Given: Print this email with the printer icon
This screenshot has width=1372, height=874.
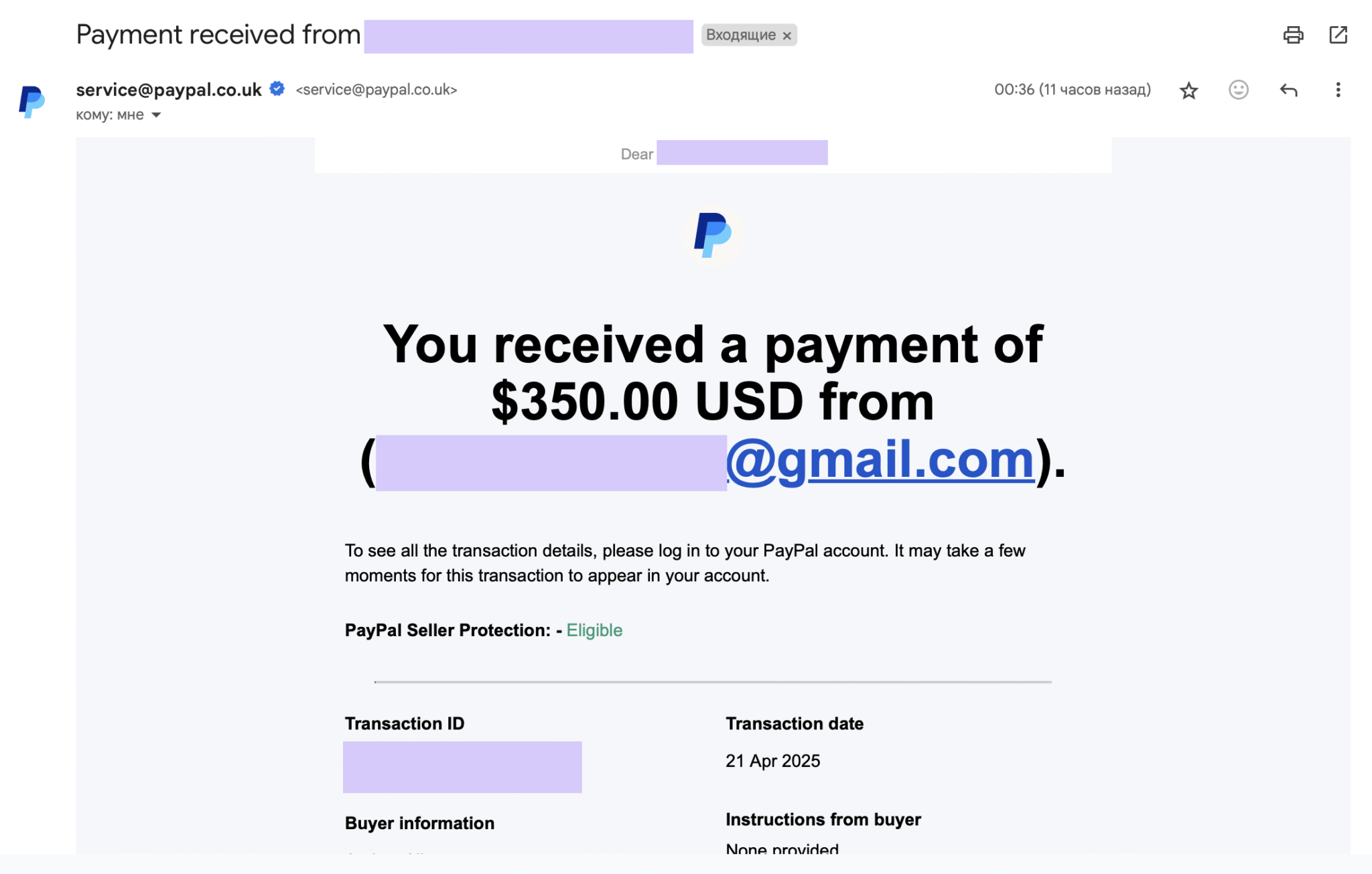Looking at the screenshot, I should click(1293, 35).
